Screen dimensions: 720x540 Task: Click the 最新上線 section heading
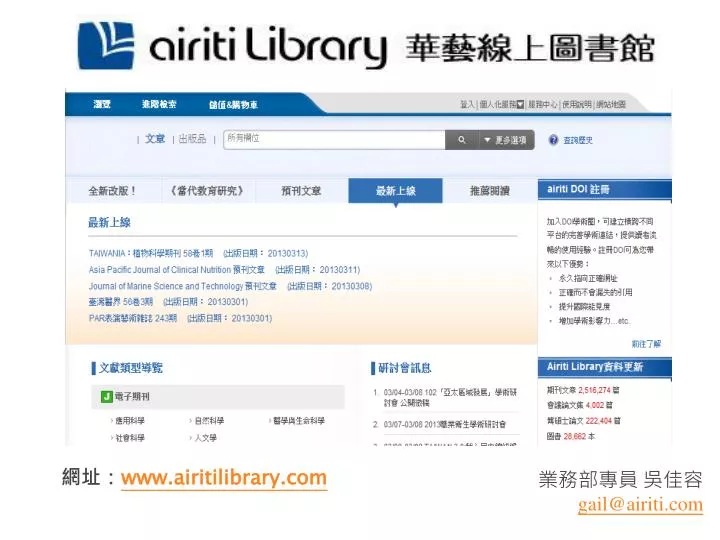click(x=109, y=223)
